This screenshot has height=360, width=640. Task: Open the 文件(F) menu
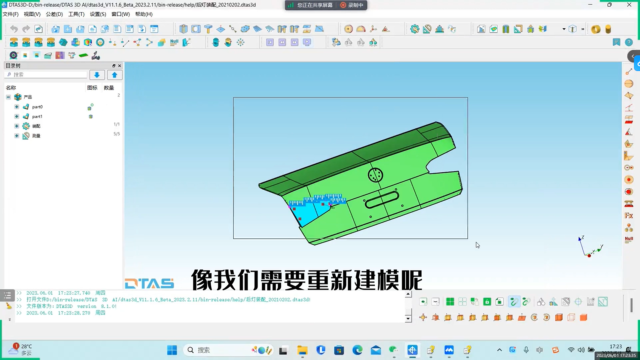pos(11,14)
